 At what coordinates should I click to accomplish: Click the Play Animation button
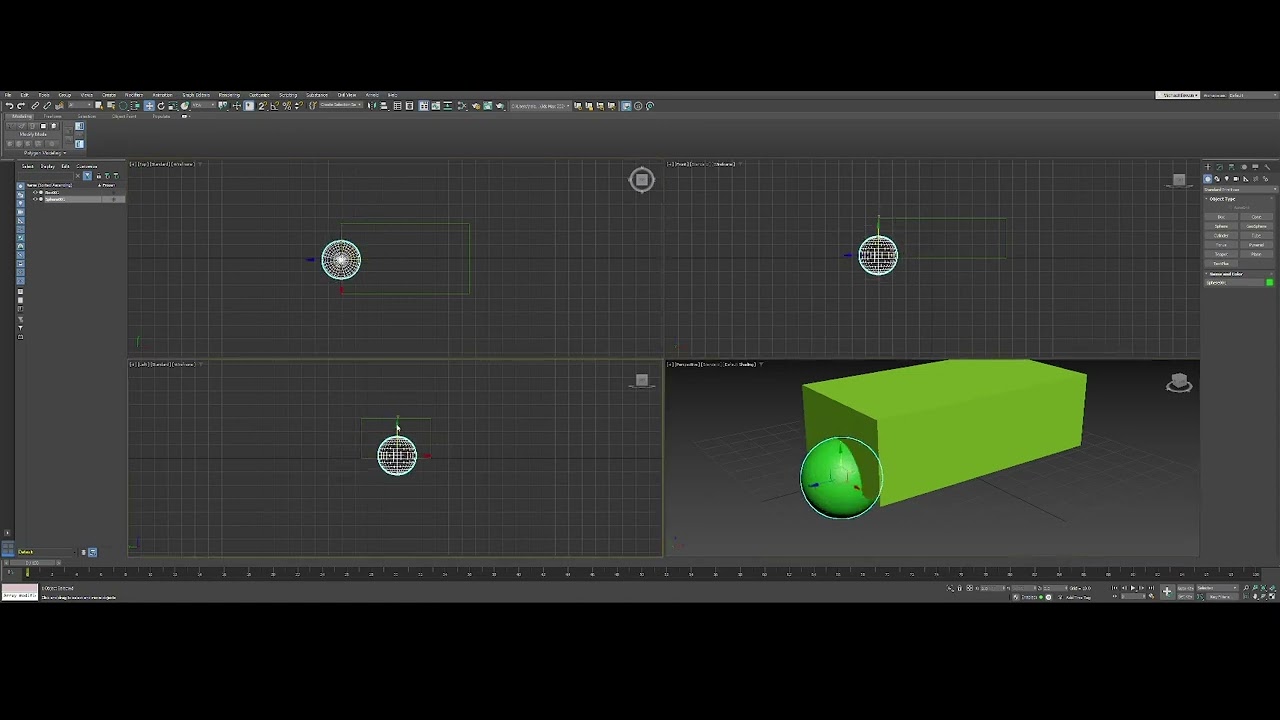(x=1132, y=588)
